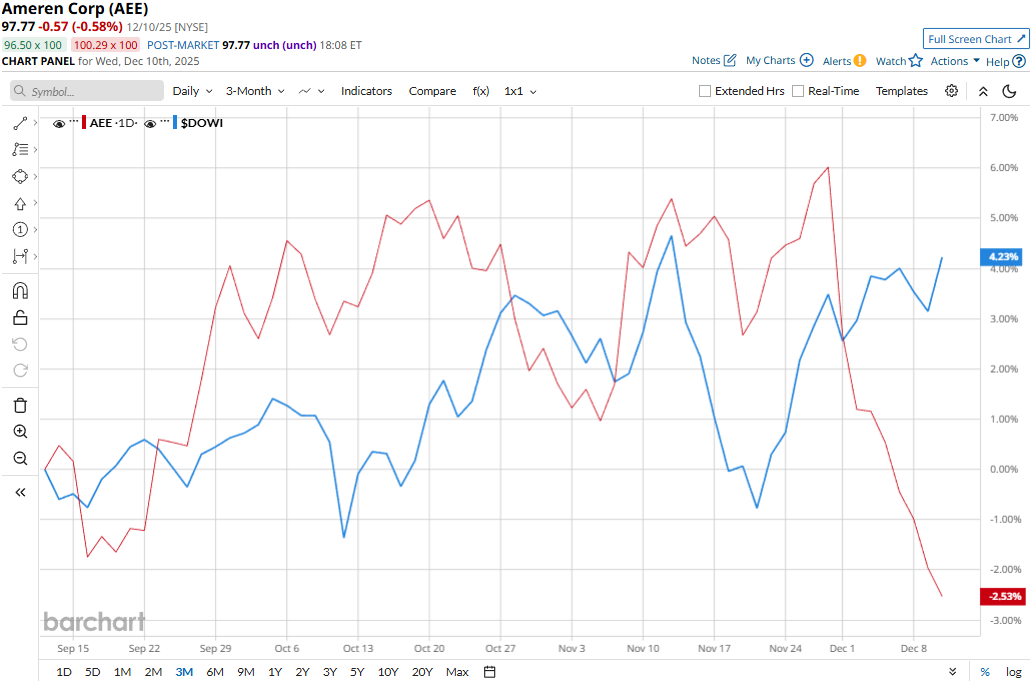
Task: Click the undo arrow
Action: [20, 344]
